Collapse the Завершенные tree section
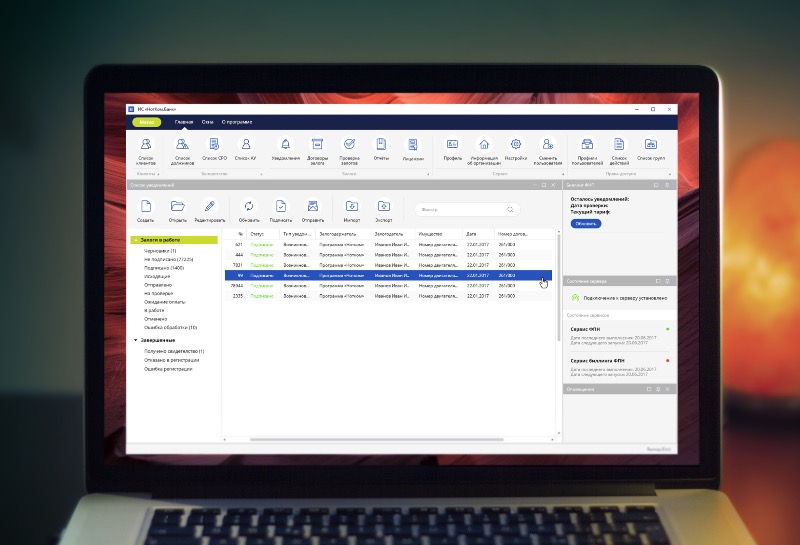 point(135,340)
